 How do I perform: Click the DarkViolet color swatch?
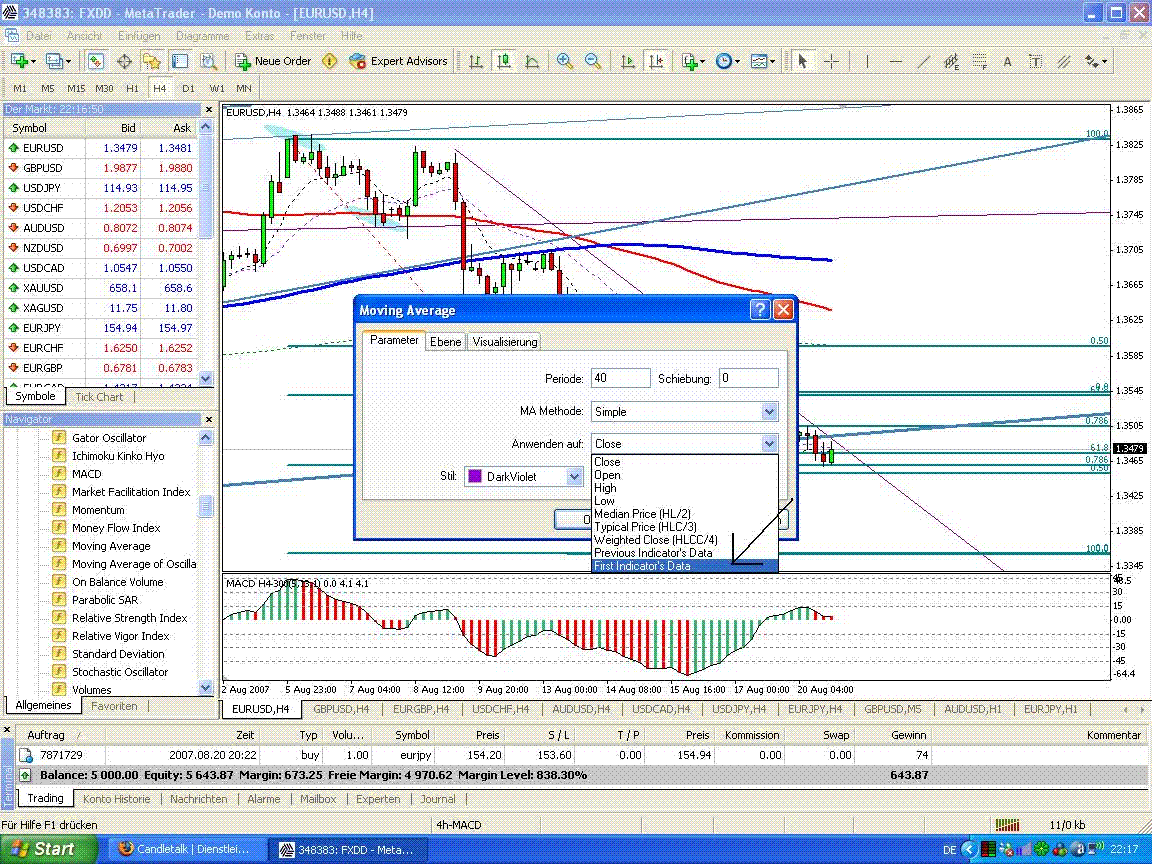click(475, 477)
